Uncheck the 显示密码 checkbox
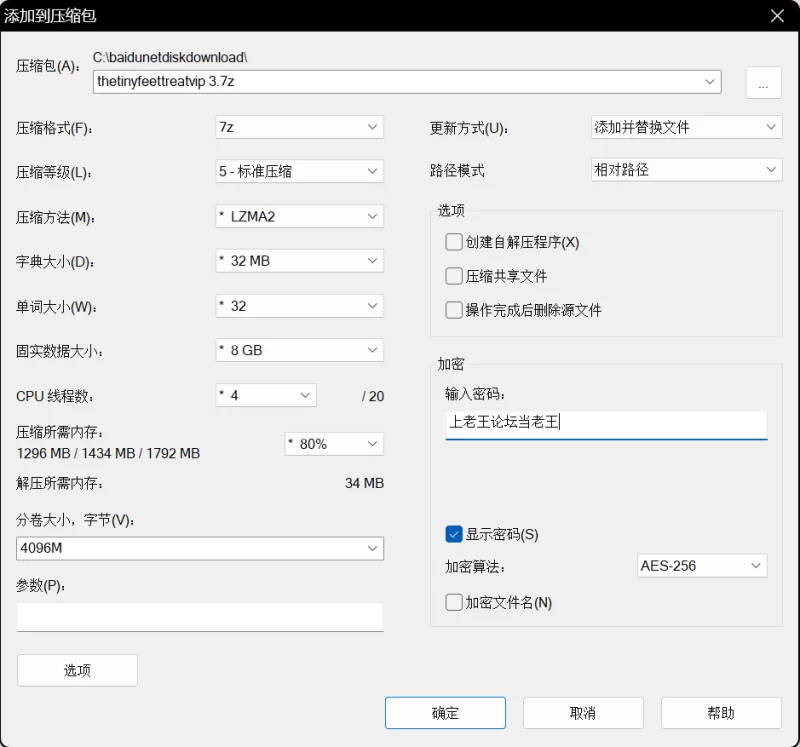 click(454, 534)
